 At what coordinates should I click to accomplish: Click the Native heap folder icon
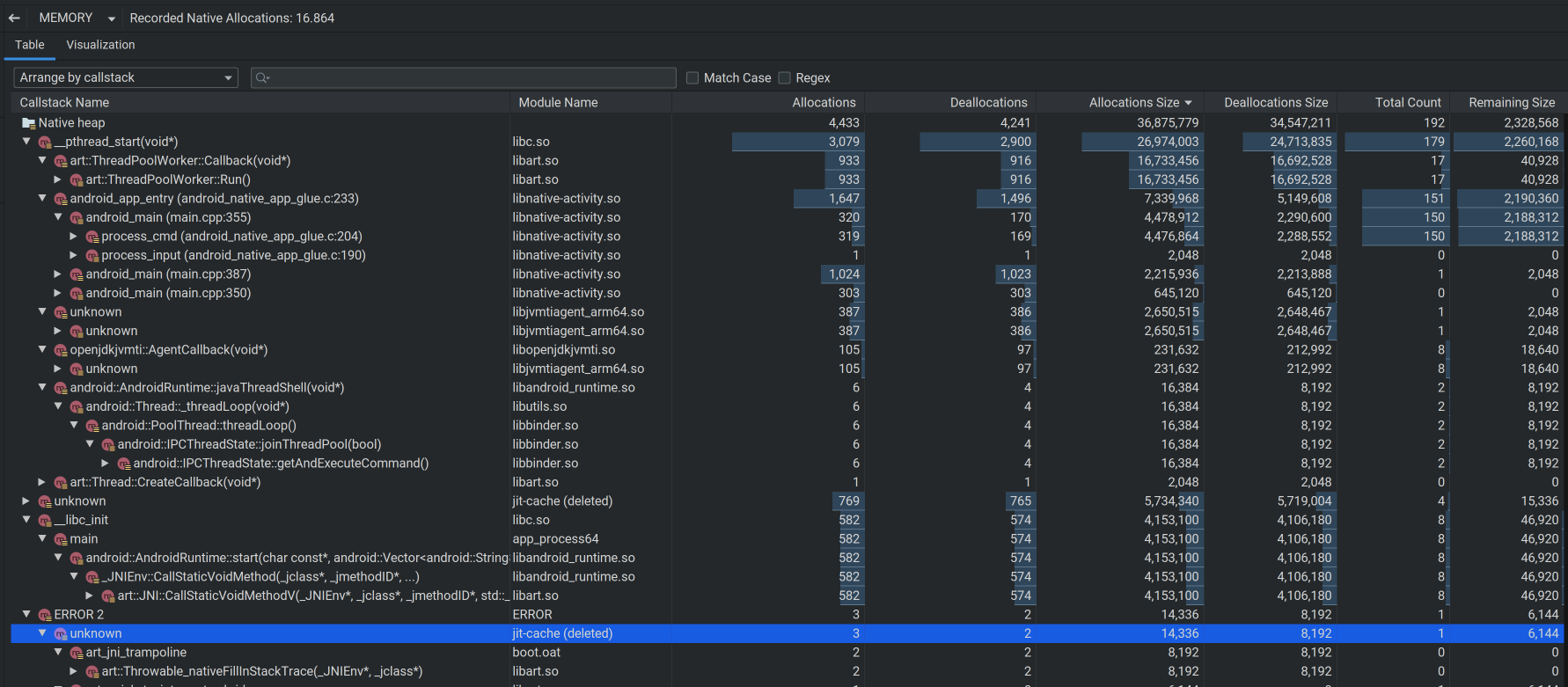pos(29,123)
